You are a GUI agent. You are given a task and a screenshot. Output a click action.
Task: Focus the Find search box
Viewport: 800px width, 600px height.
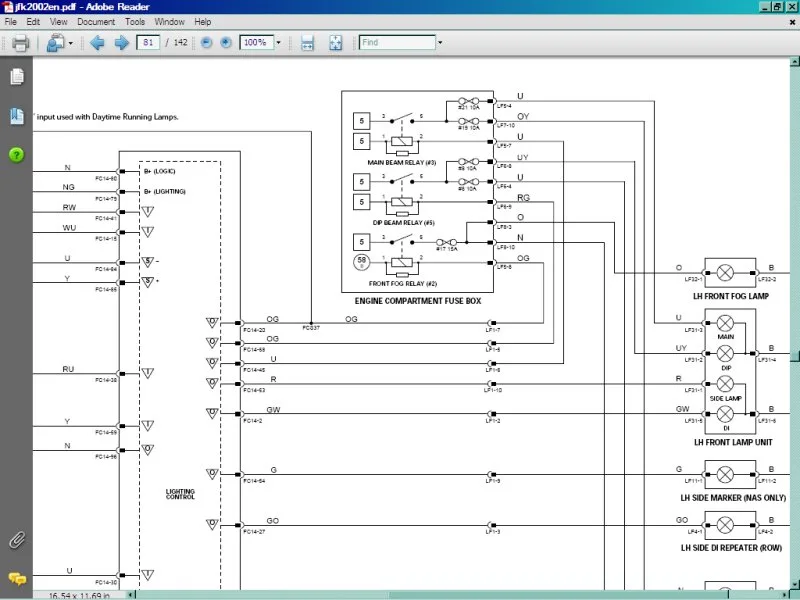click(397, 42)
